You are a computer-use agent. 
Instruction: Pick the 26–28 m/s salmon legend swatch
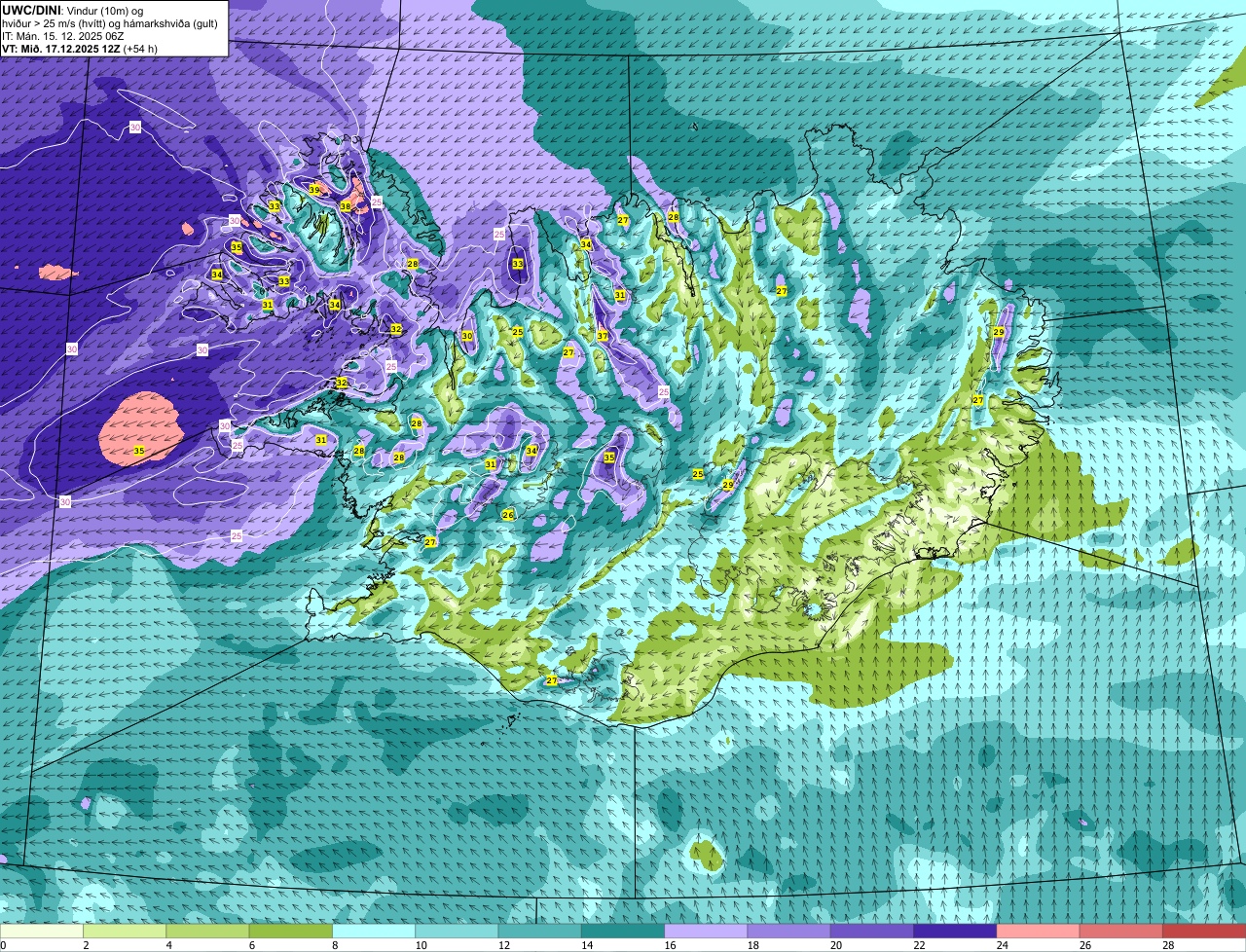pyautogui.click(x=1121, y=932)
